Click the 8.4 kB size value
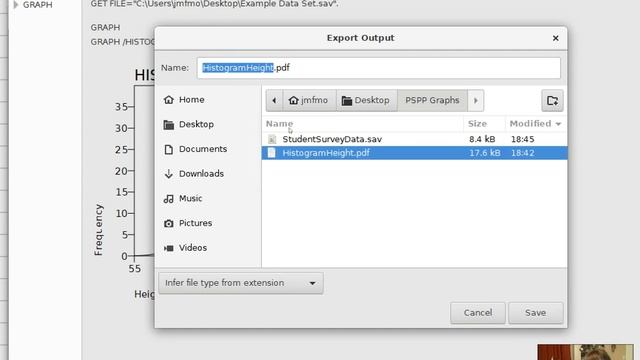640x360 pixels. coord(482,139)
